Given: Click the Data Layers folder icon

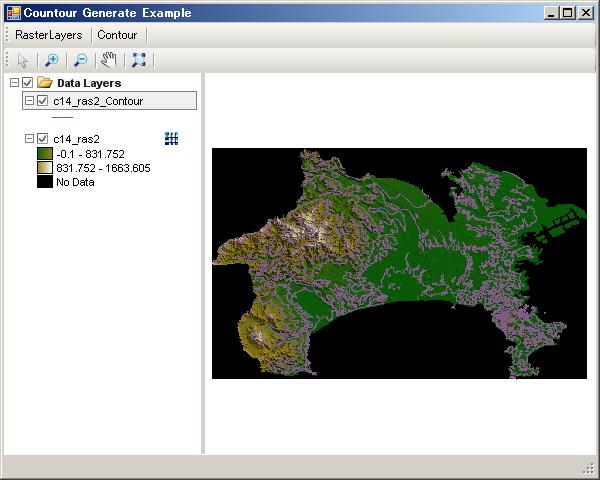Looking at the screenshot, I should pyautogui.click(x=44, y=83).
